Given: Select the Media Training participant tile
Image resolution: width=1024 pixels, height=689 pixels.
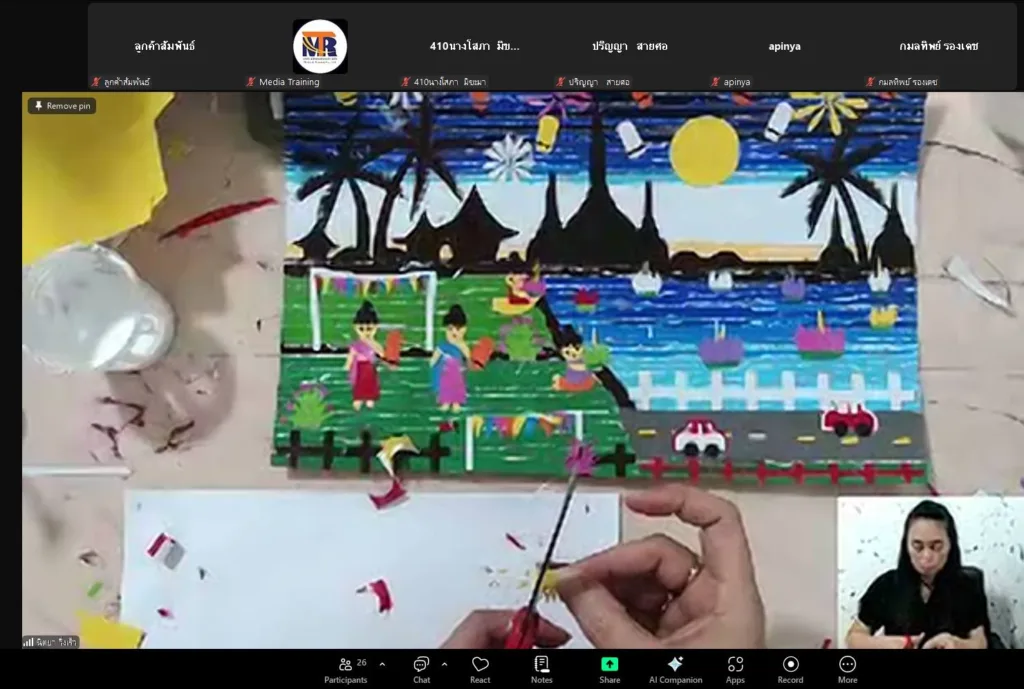Looking at the screenshot, I should tap(320, 46).
